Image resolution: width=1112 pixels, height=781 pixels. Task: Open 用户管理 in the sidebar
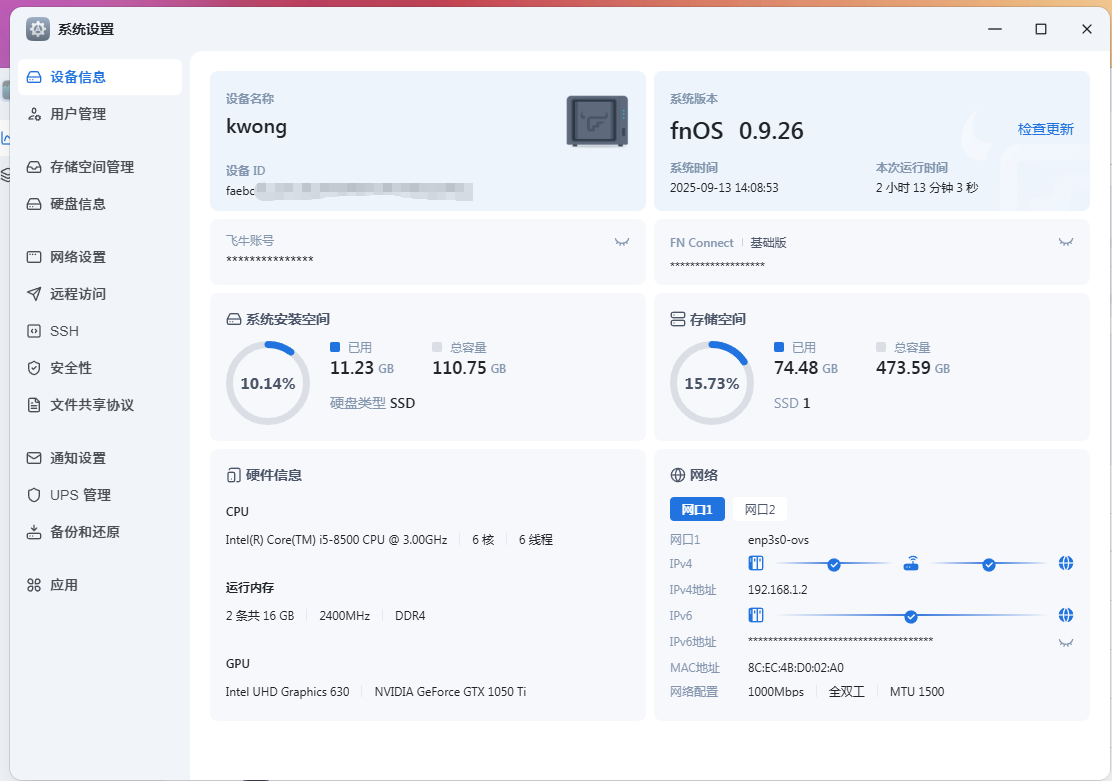(78, 114)
